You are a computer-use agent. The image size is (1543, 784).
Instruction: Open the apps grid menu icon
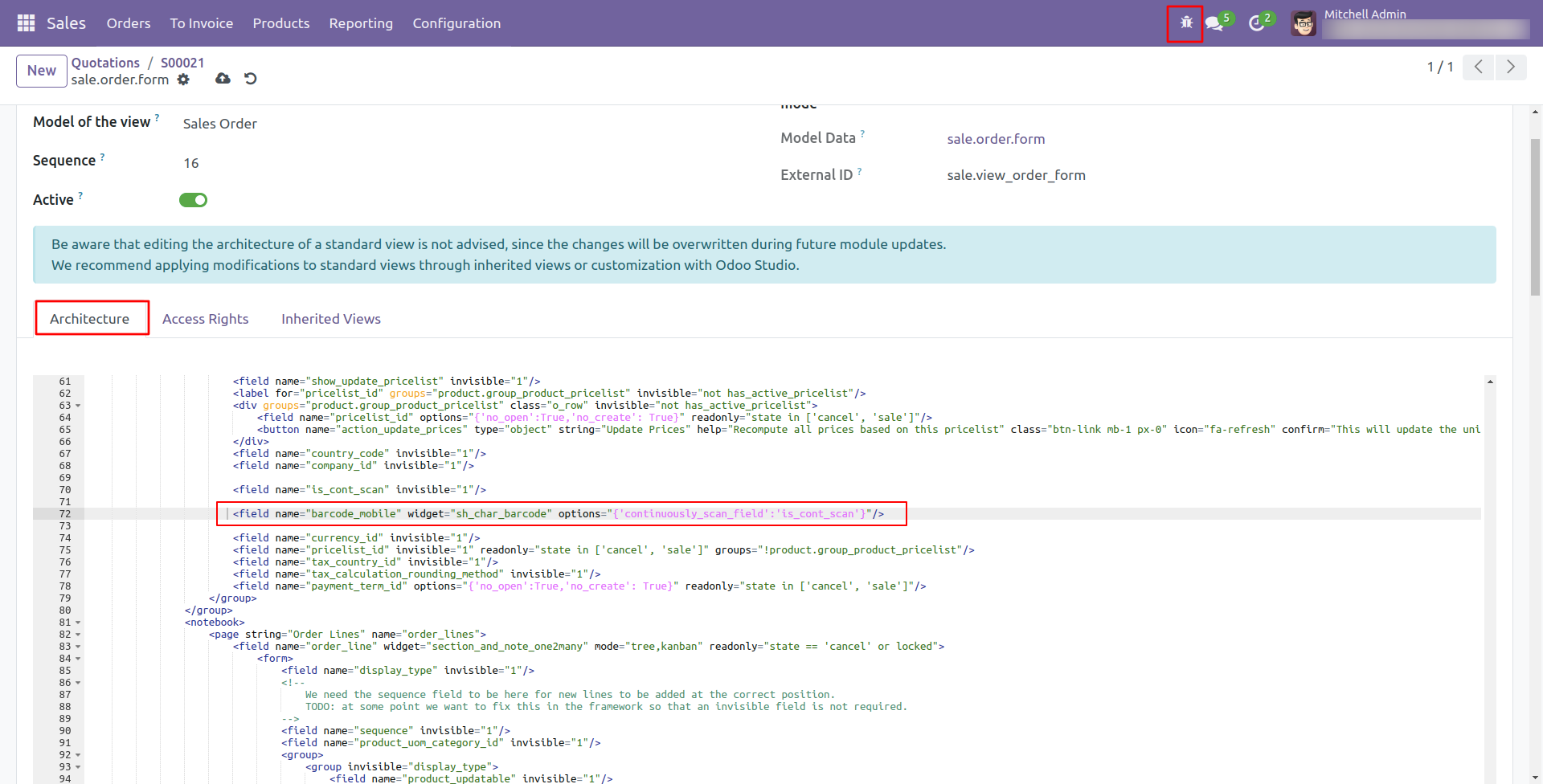point(26,23)
